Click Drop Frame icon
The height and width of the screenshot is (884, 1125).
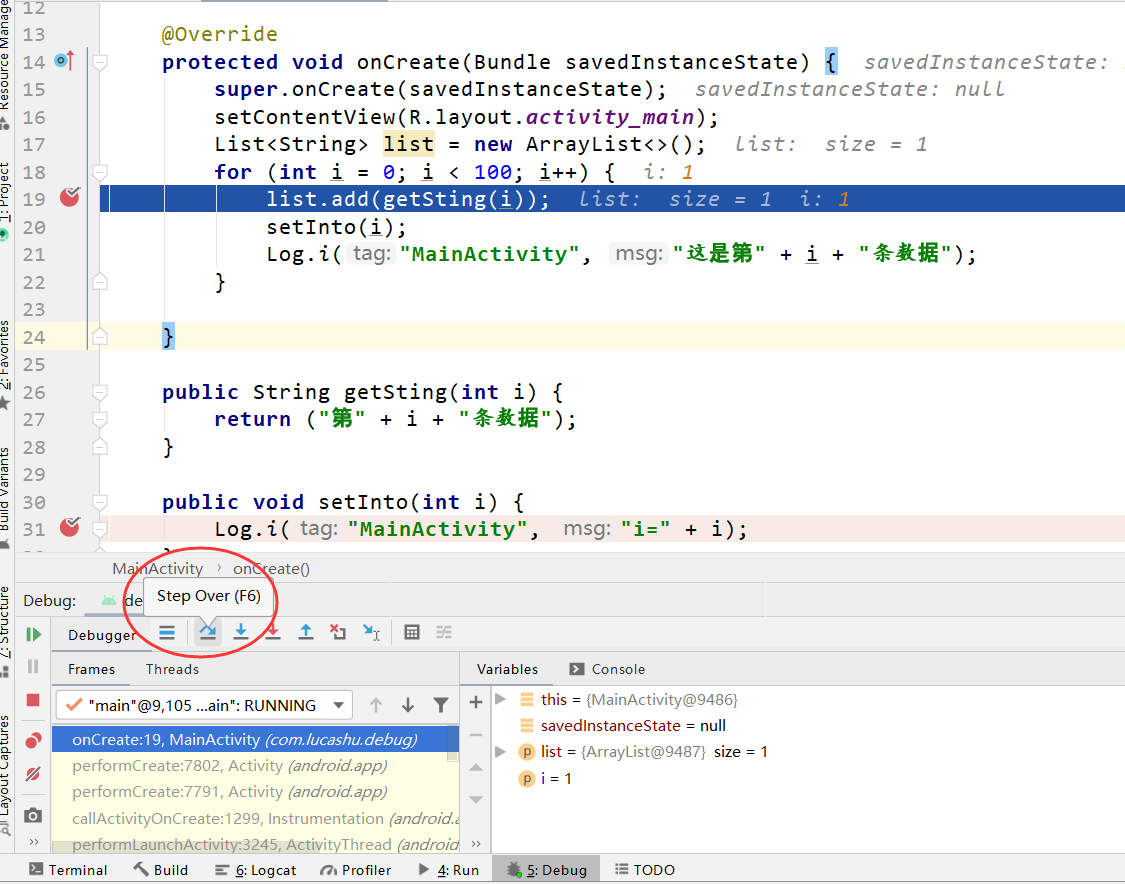338,632
